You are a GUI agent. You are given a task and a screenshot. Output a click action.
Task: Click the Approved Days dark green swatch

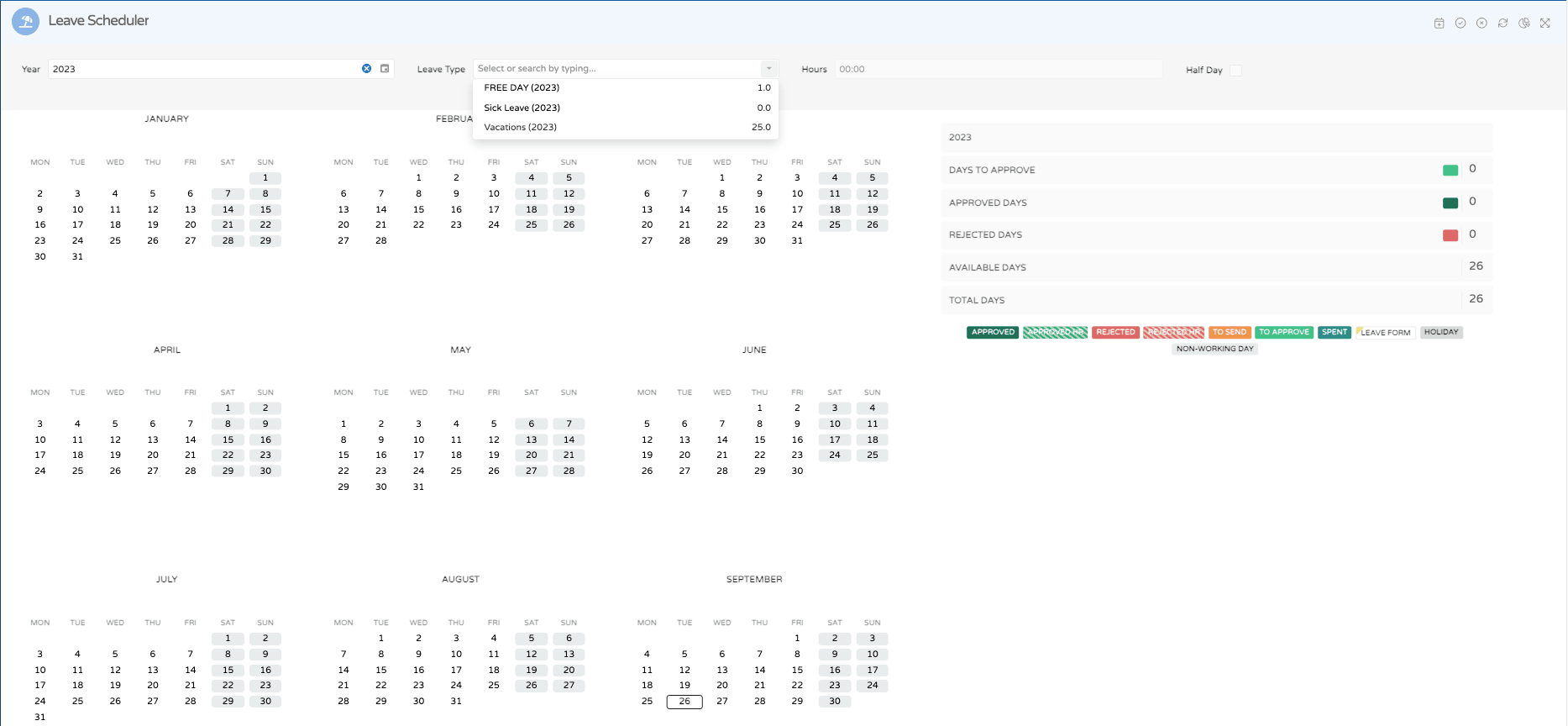pos(1450,203)
